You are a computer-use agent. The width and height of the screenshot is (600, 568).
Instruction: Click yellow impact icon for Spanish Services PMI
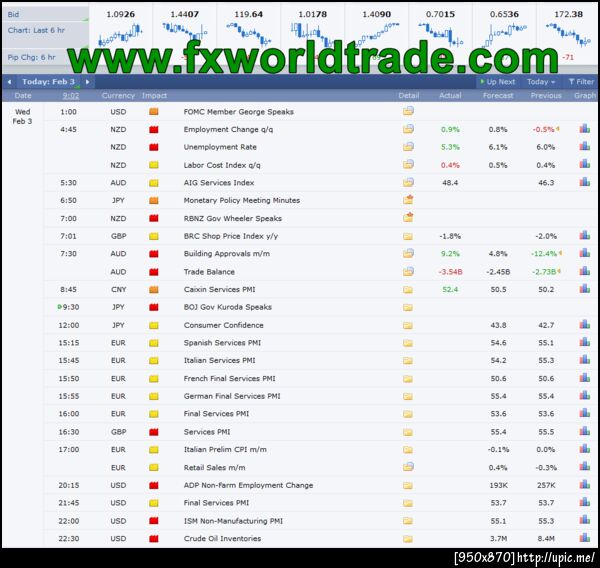tap(154, 343)
